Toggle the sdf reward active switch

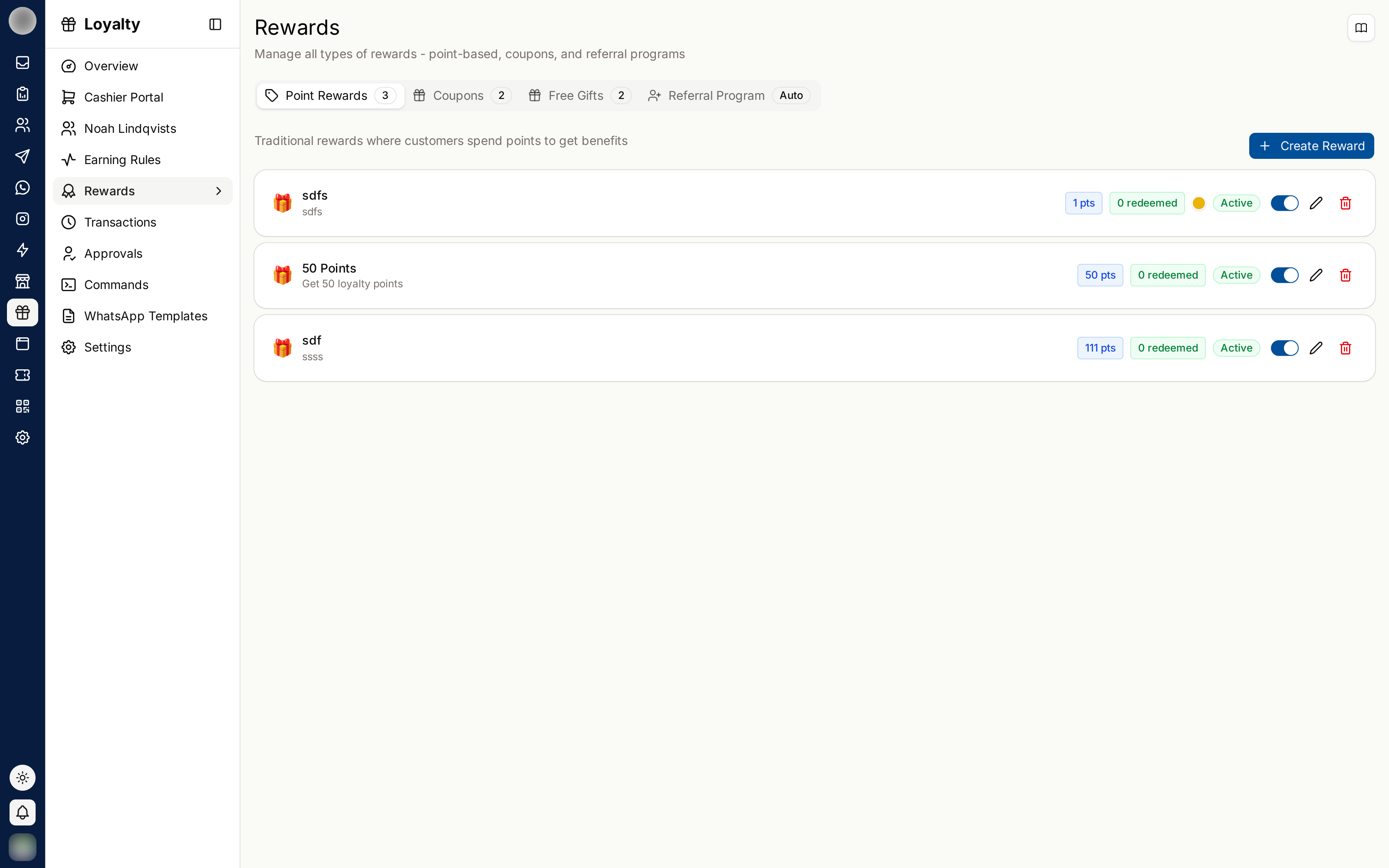(1284, 348)
